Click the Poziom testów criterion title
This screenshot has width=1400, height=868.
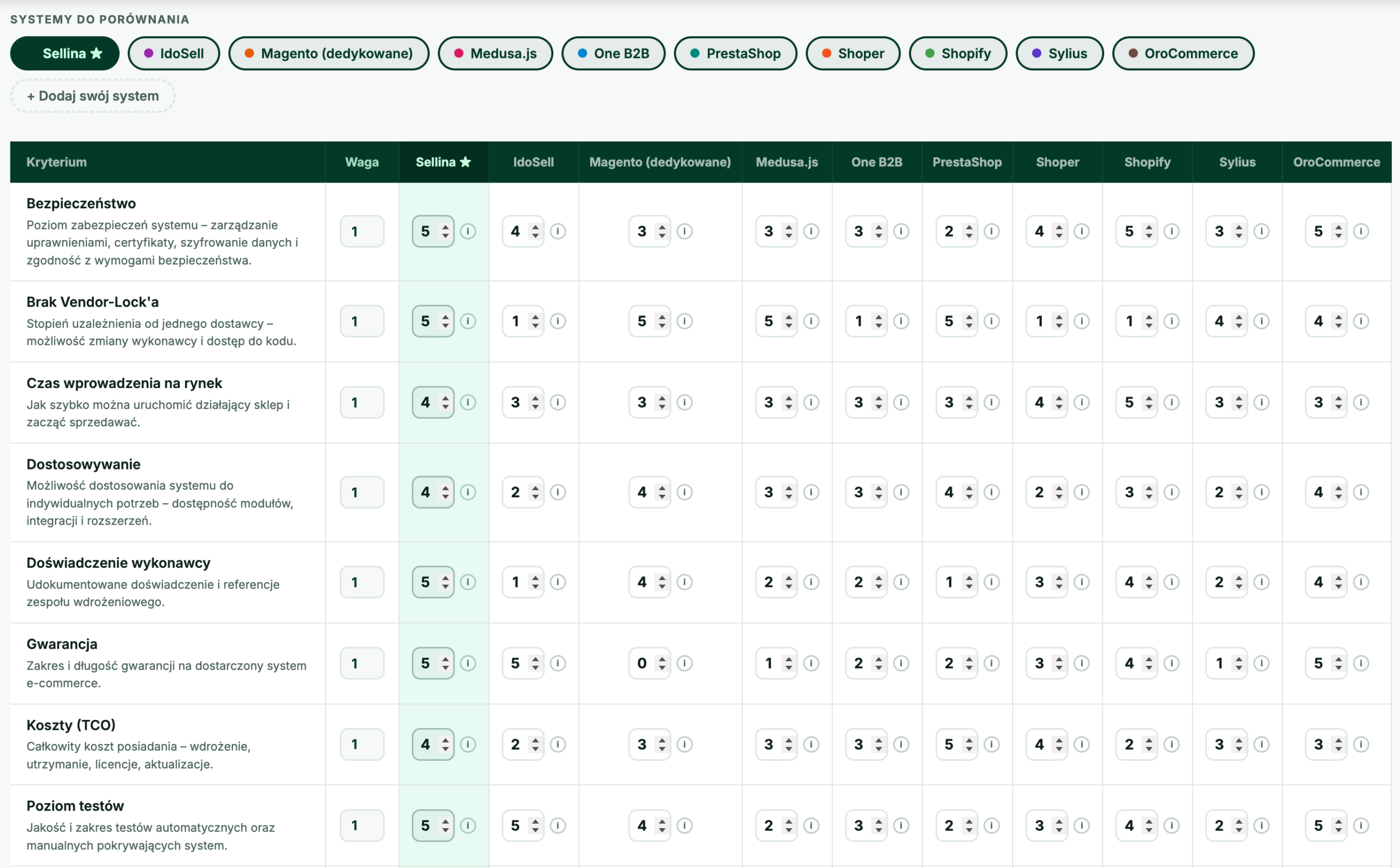click(x=75, y=806)
